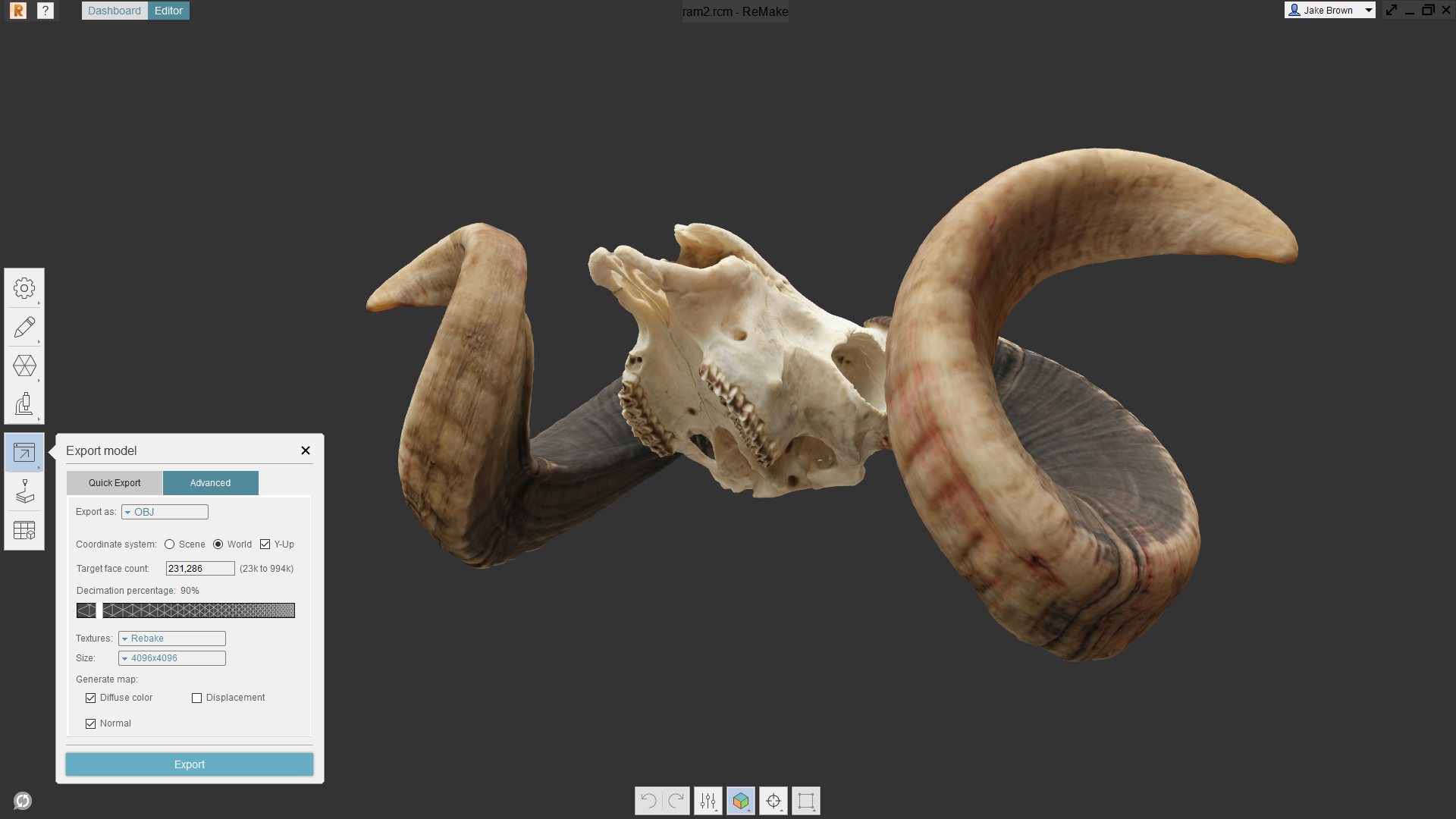
Task: Uncheck the Normal map option
Action: click(90, 723)
